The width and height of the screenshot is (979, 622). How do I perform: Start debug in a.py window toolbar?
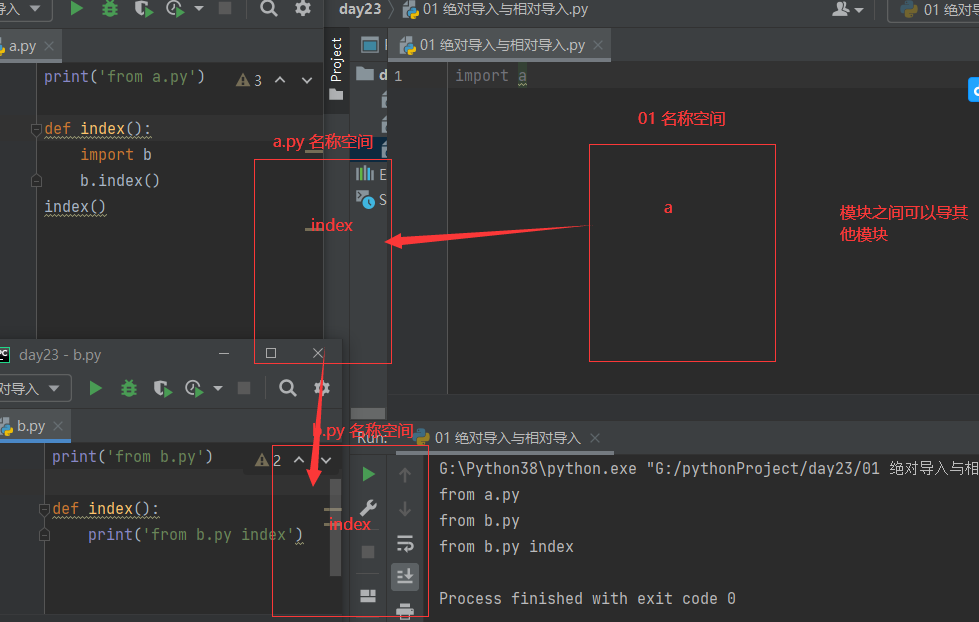(x=110, y=8)
